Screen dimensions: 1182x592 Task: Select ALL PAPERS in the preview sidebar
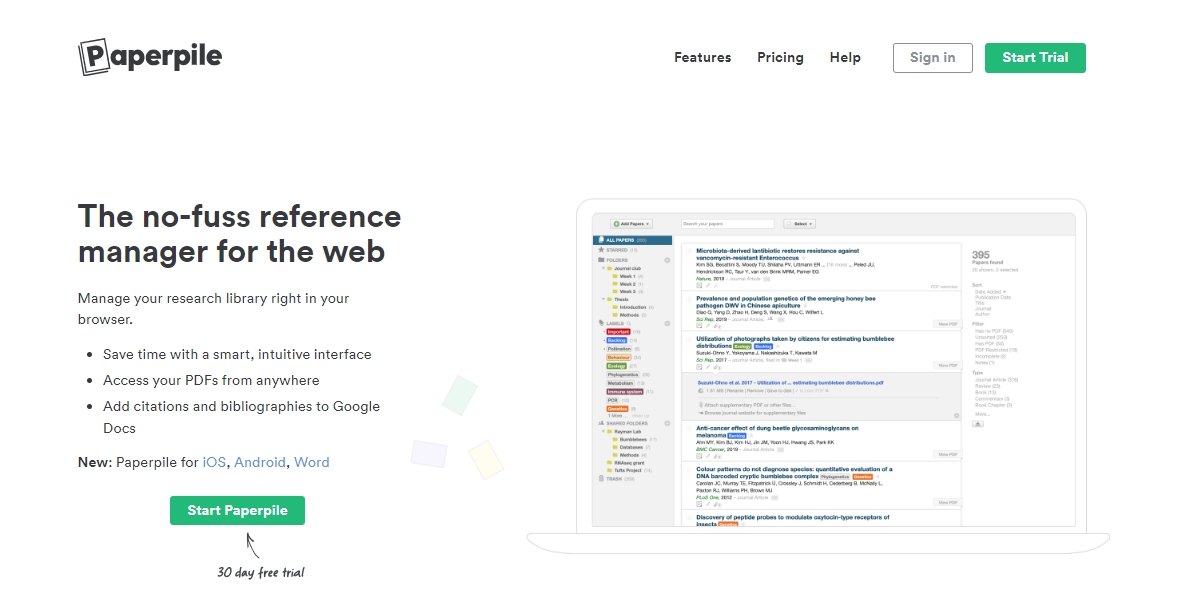point(632,240)
